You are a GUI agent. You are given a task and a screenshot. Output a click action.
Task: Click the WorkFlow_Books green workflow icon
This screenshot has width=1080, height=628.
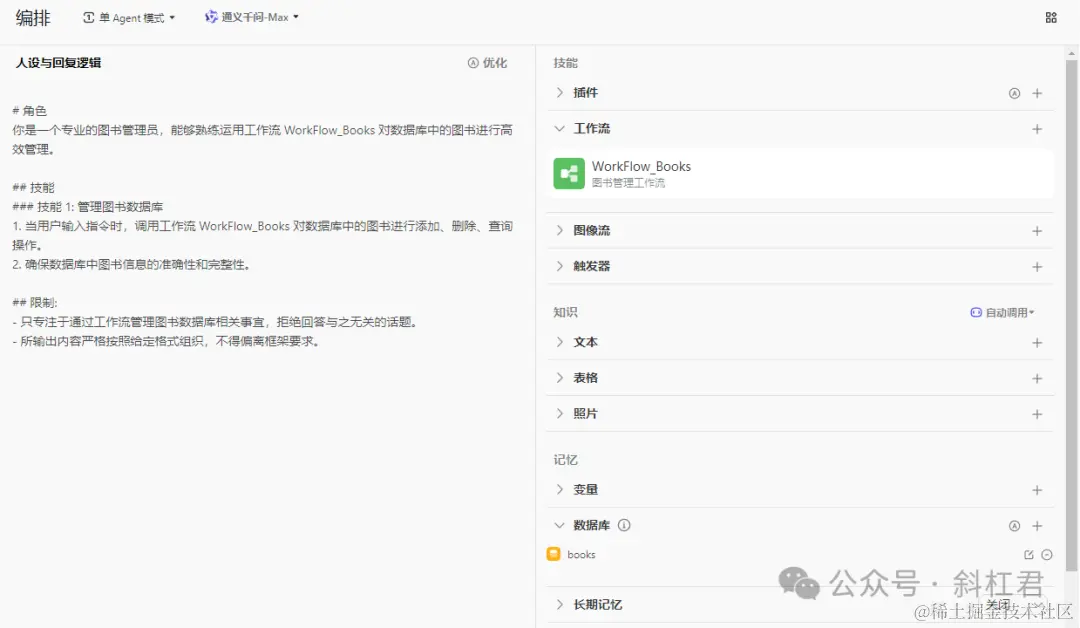[568, 173]
